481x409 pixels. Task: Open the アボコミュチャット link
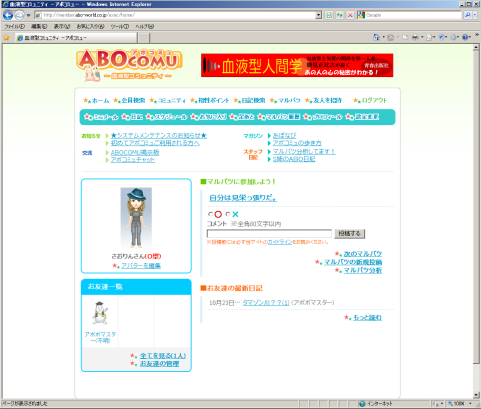[133, 160]
